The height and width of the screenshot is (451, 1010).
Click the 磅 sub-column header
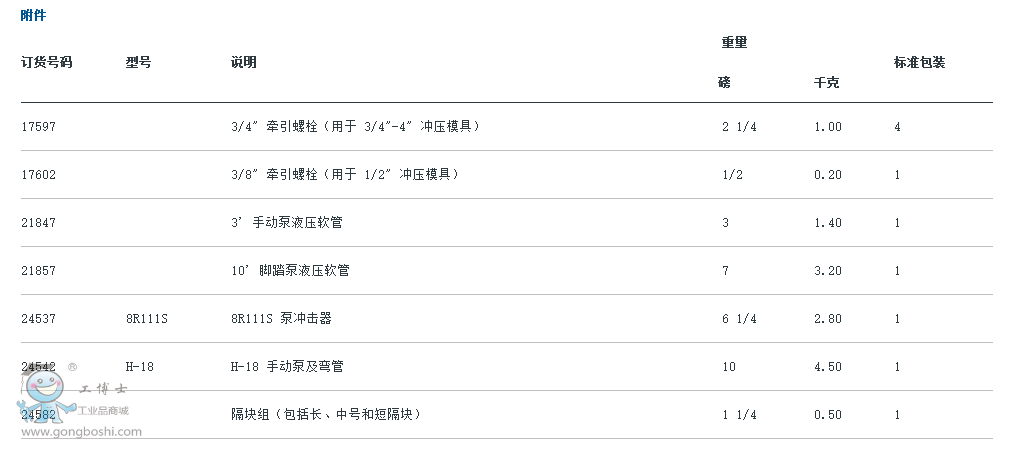(x=725, y=82)
